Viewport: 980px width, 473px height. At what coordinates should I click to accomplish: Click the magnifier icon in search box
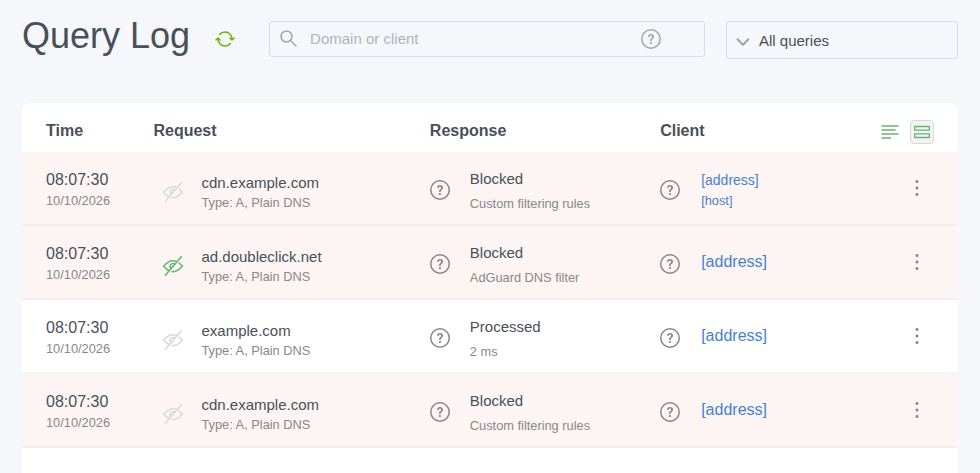(288, 39)
